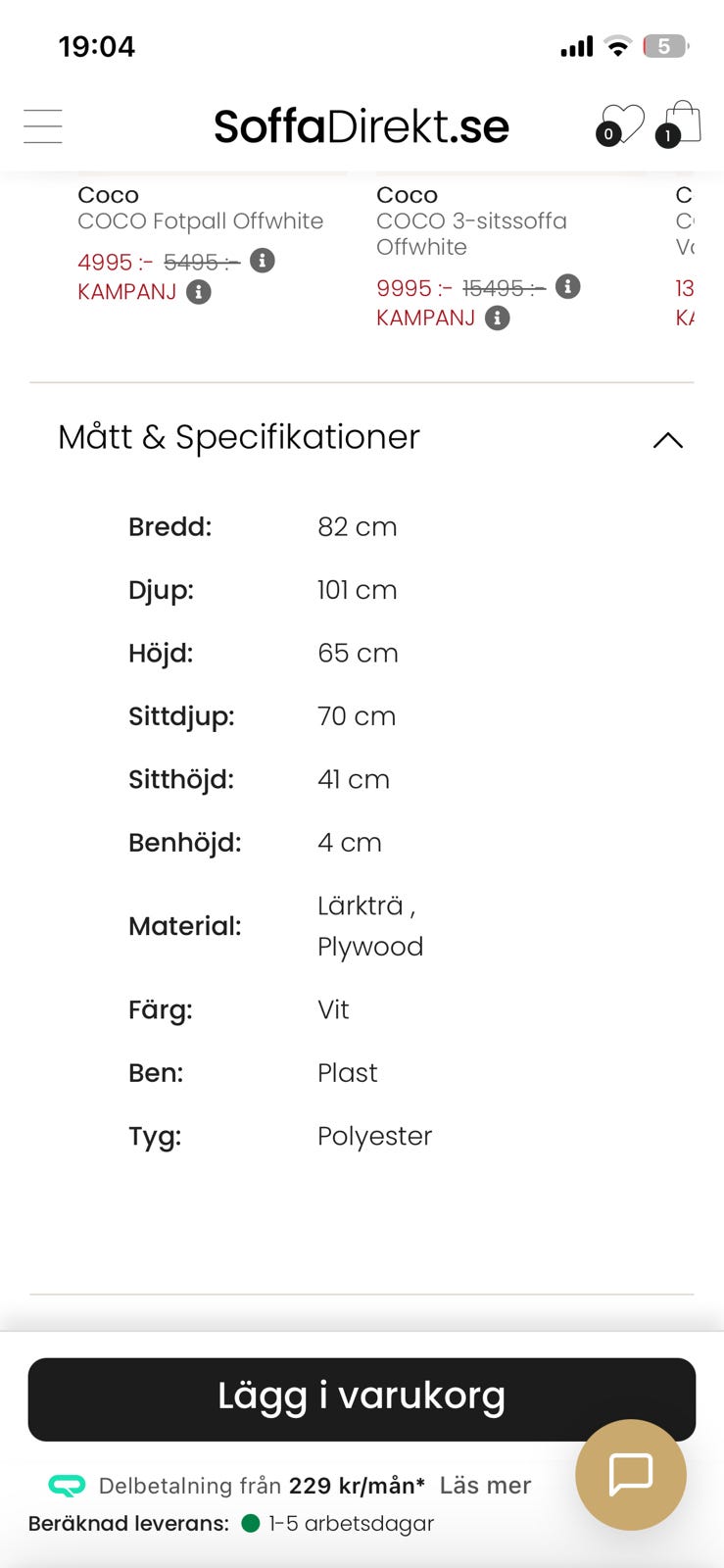Tap info icon beside Fotpall 5495 price
The height and width of the screenshot is (1568, 724).
point(262,261)
